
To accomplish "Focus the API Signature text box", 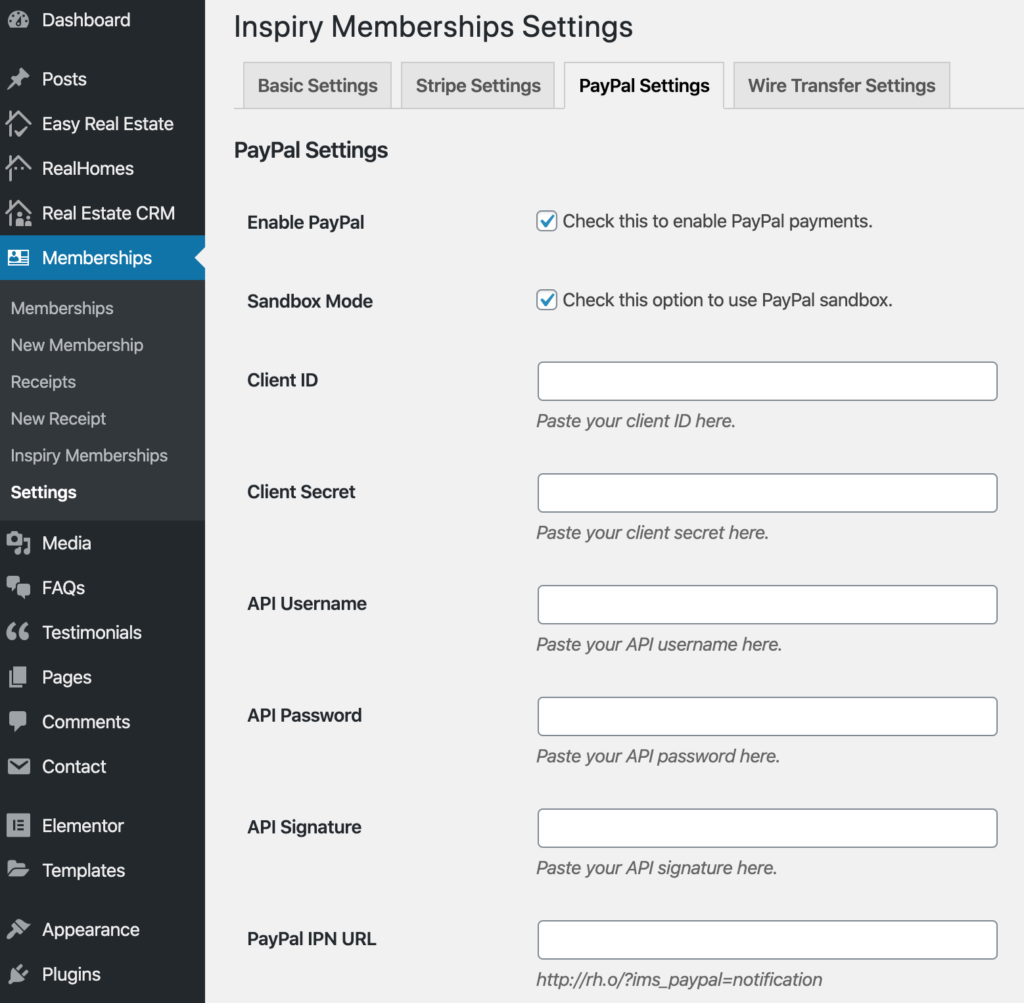I will (x=767, y=828).
